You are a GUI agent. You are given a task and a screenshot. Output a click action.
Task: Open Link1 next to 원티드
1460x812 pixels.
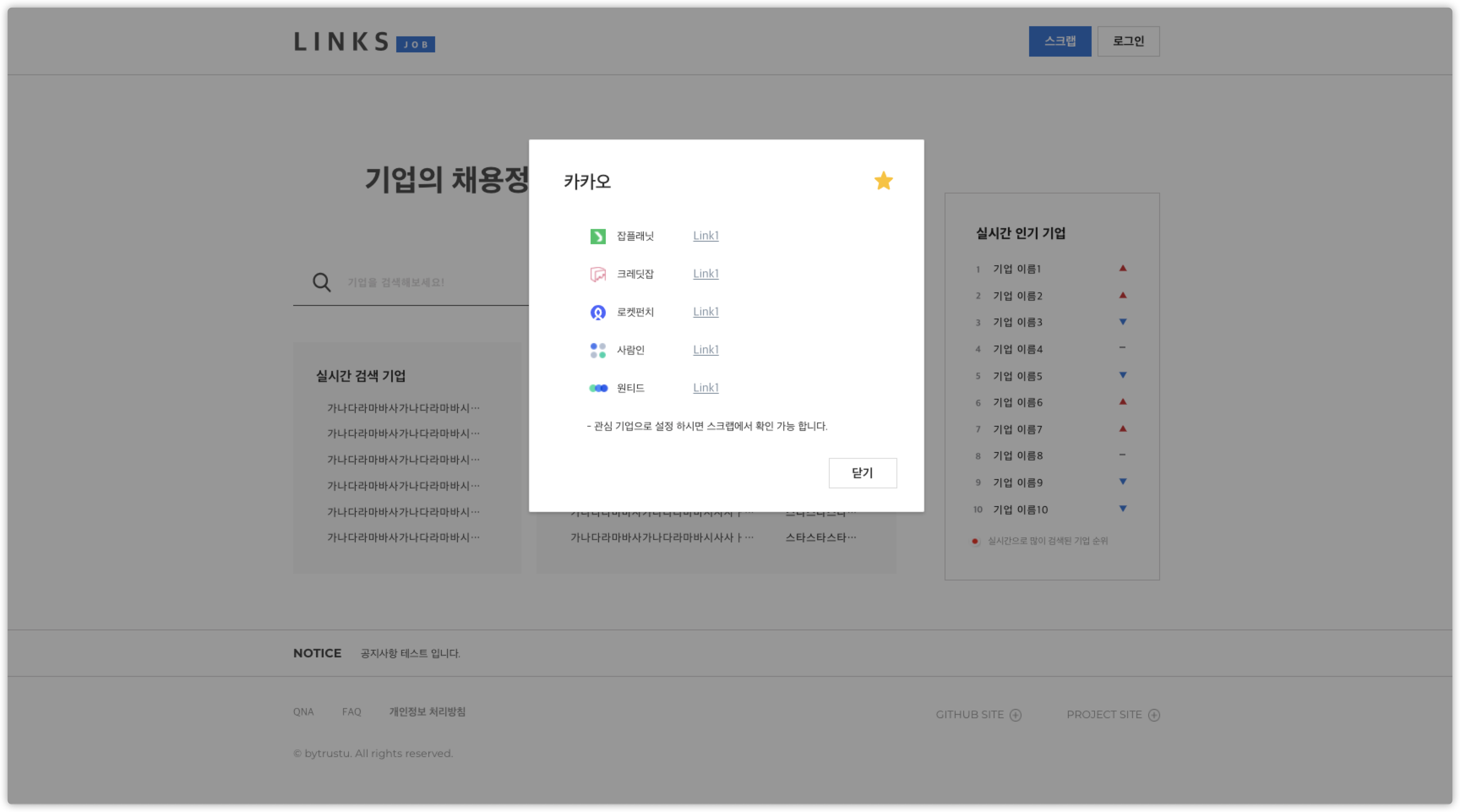705,387
